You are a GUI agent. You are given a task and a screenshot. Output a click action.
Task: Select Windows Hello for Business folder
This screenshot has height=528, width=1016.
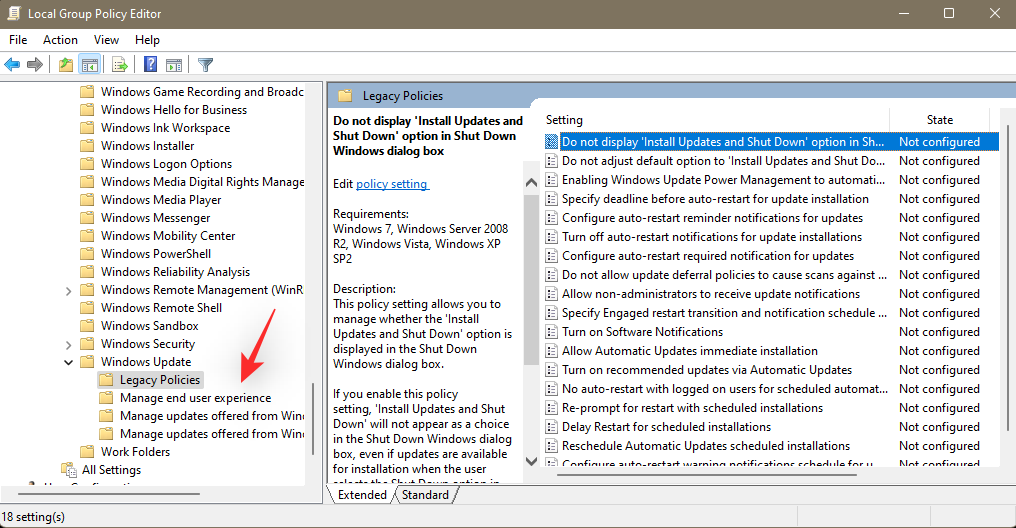[174, 110]
